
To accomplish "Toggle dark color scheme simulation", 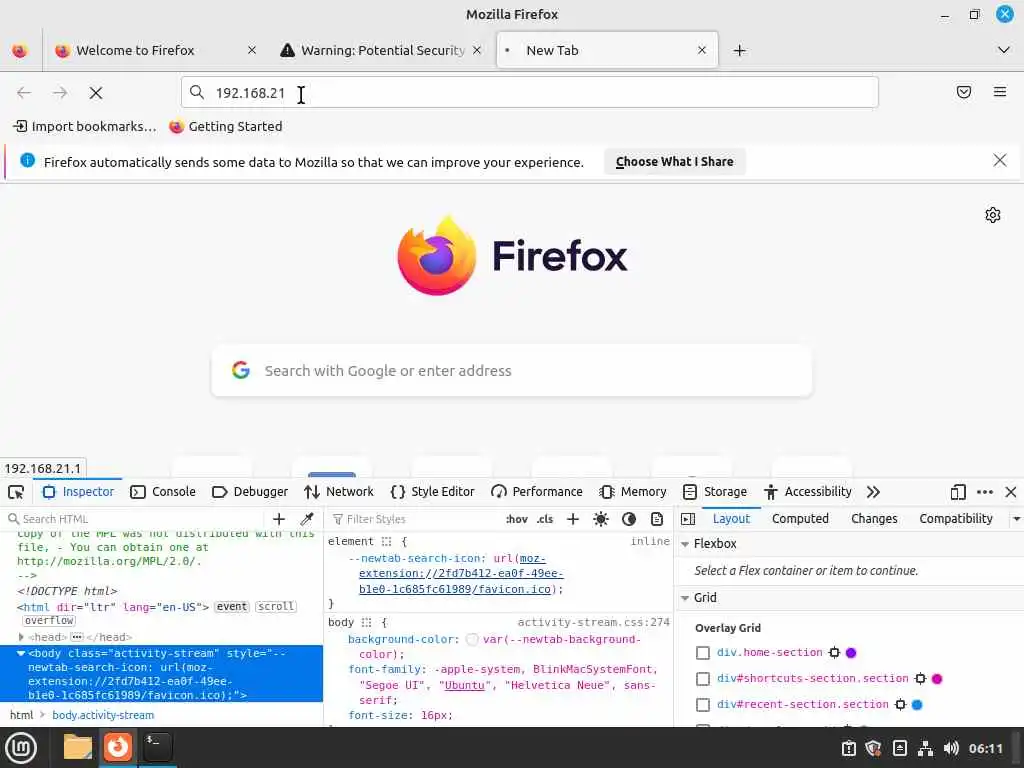I will coord(629,519).
